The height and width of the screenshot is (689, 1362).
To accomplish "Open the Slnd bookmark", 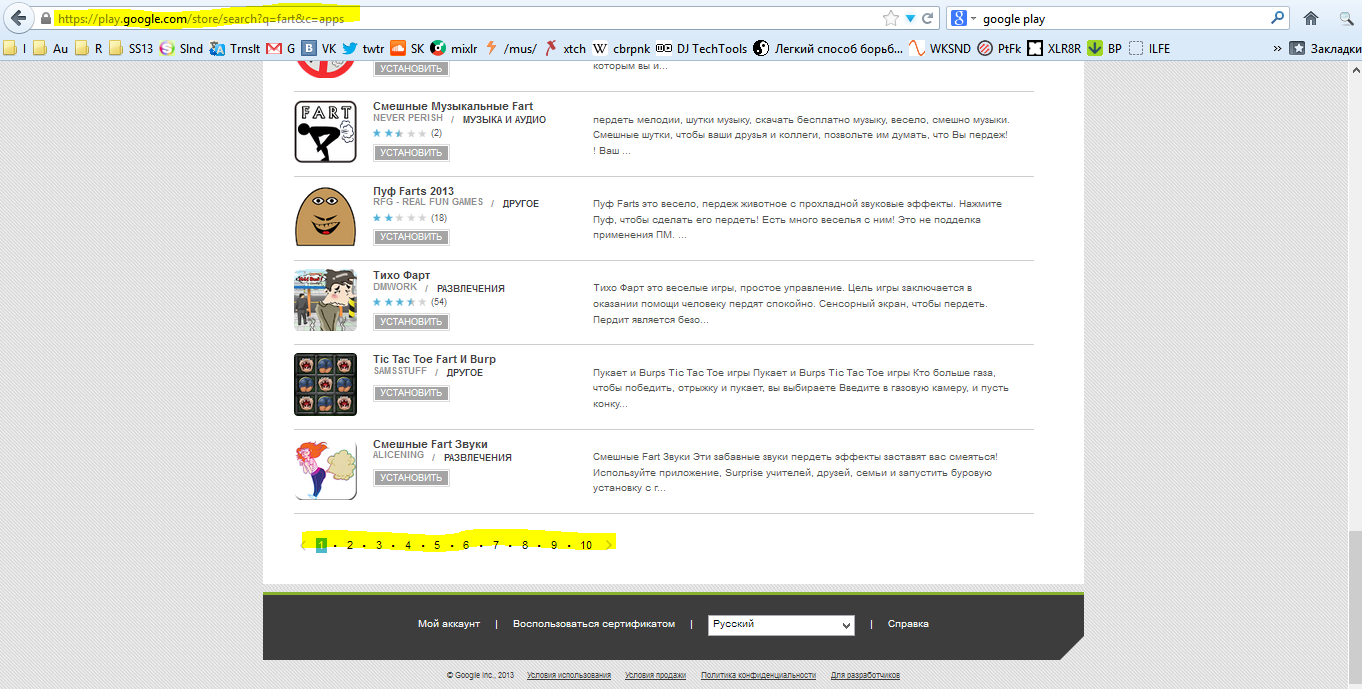I will pyautogui.click(x=181, y=48).
